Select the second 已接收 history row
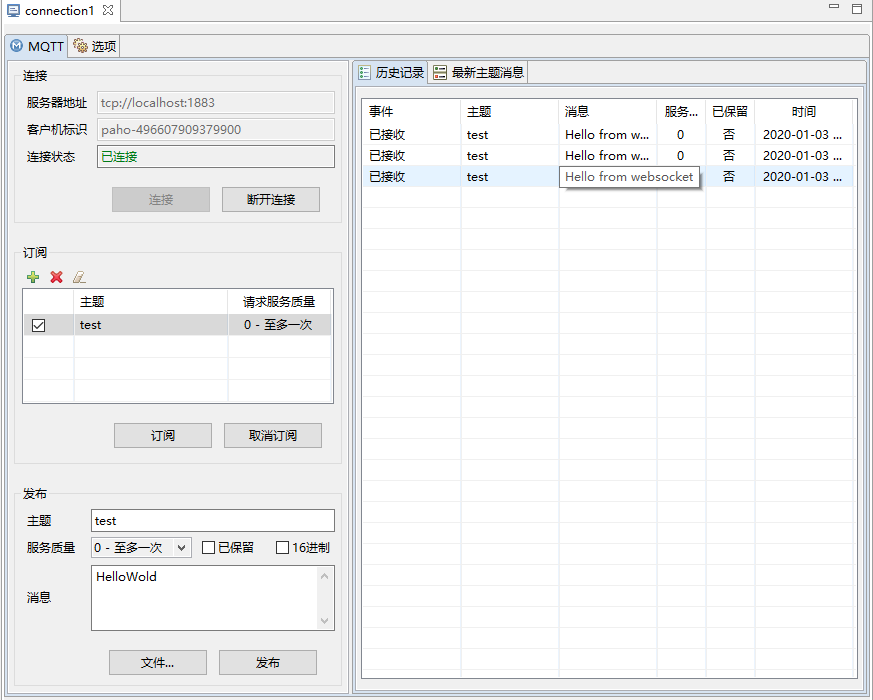873x700 pixels. click(607, 156)
